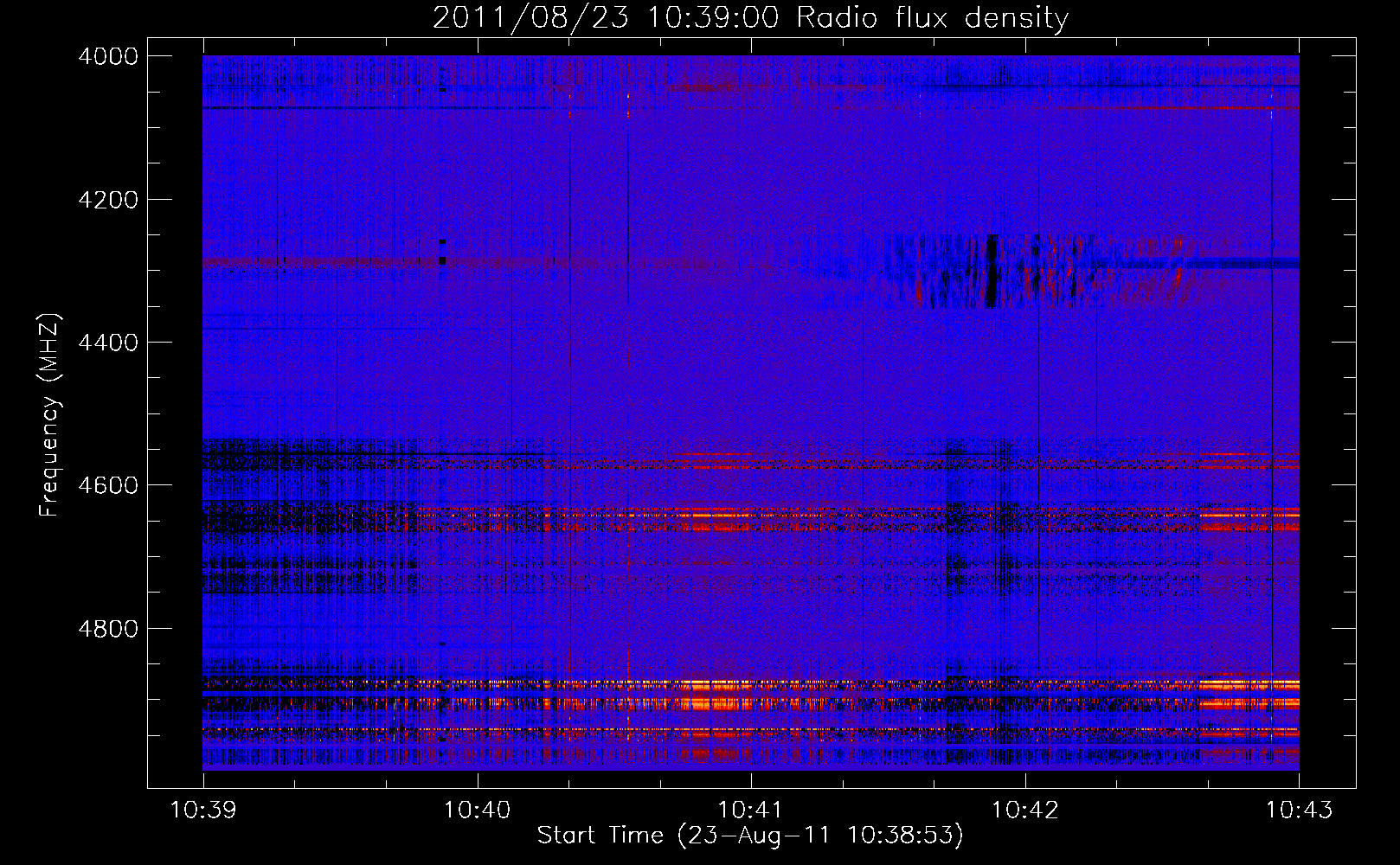The height and width of the screenshot is (865, 1400).
Task: Click the 10:41 time tick label
Action: (751, 811)
